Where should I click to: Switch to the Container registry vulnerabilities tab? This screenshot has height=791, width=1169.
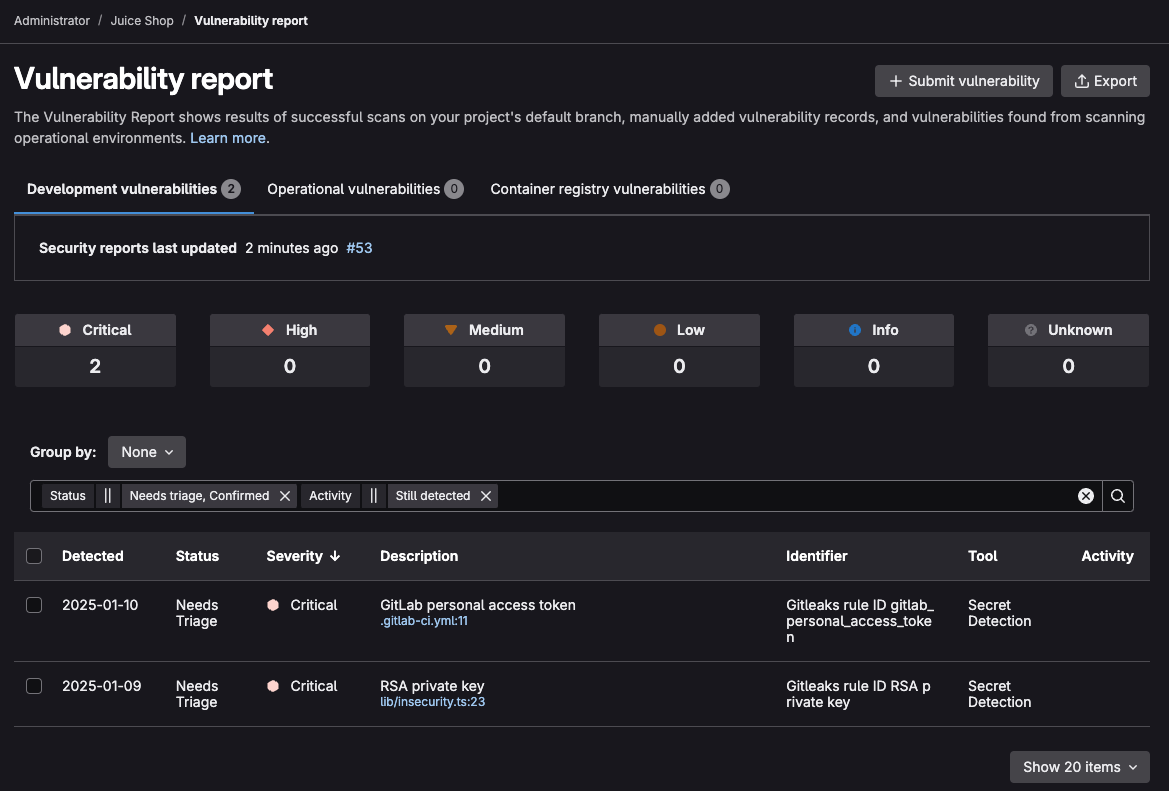(608, 188)
